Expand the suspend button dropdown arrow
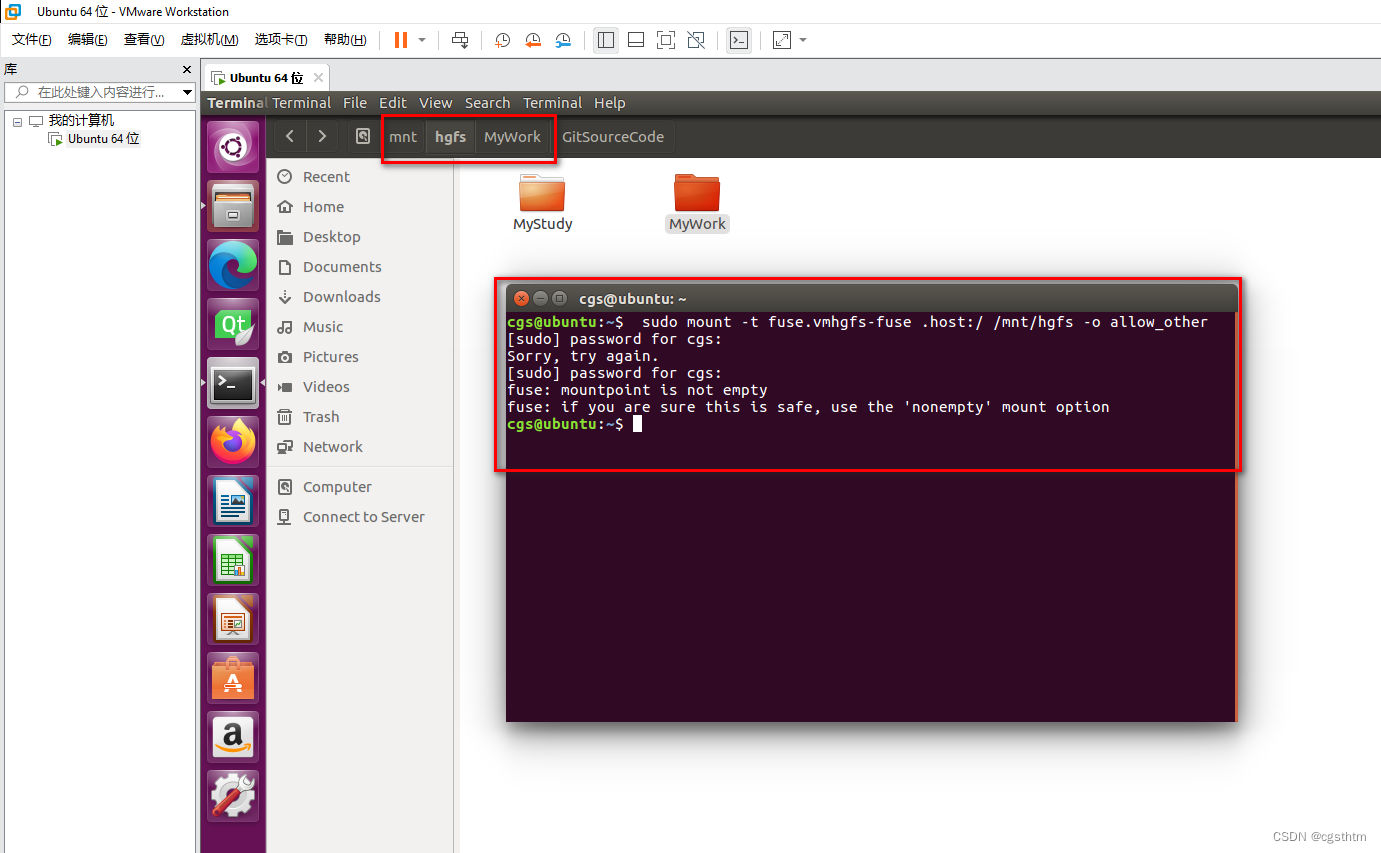 [x=421, y=40]
